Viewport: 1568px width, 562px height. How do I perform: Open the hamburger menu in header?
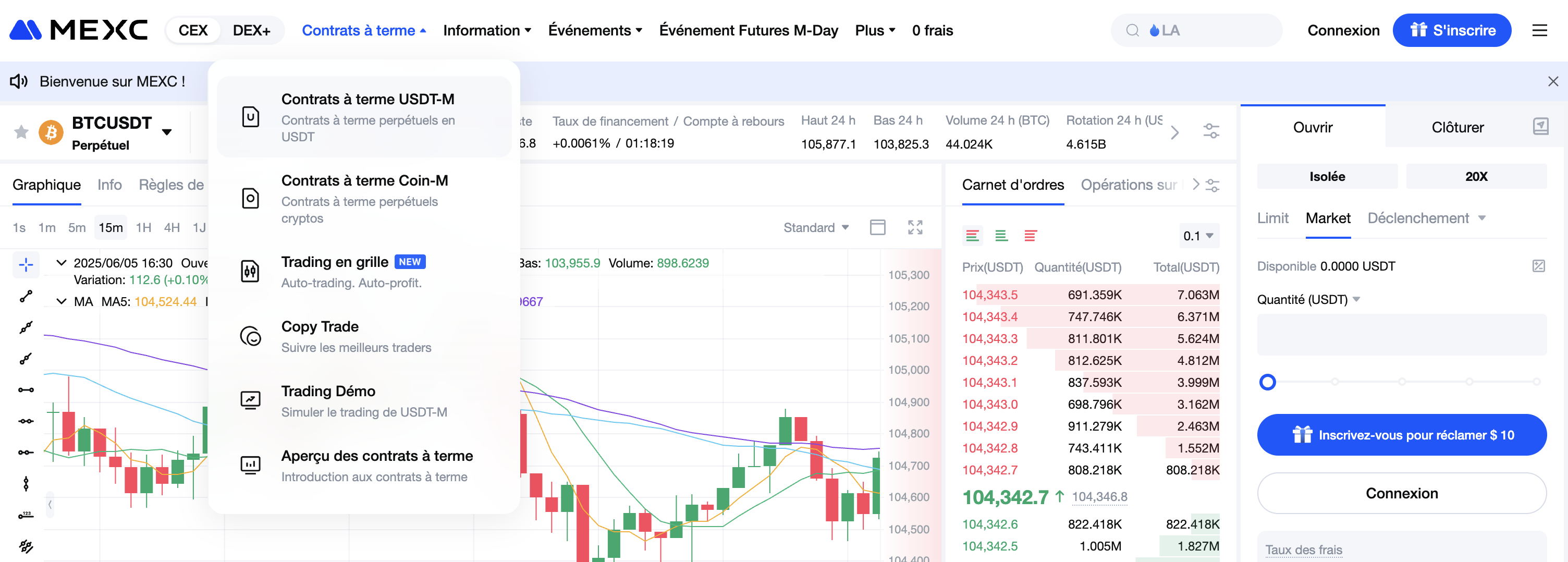(x=1539, y=30)
